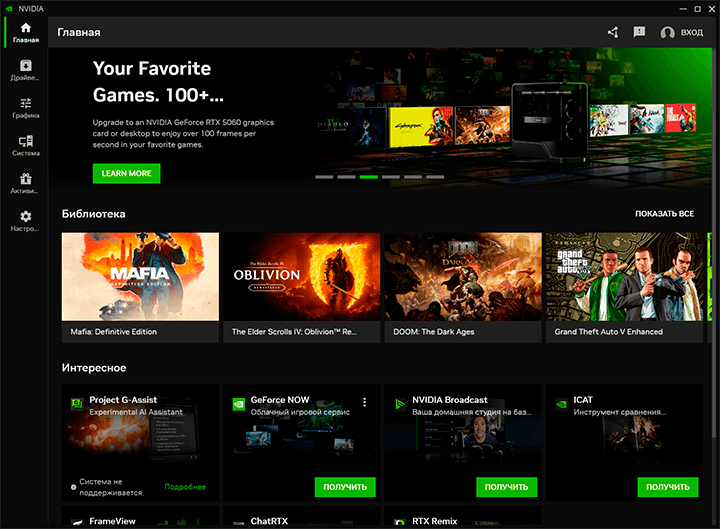Click the Интересное section heading

(x=94, y=368)
